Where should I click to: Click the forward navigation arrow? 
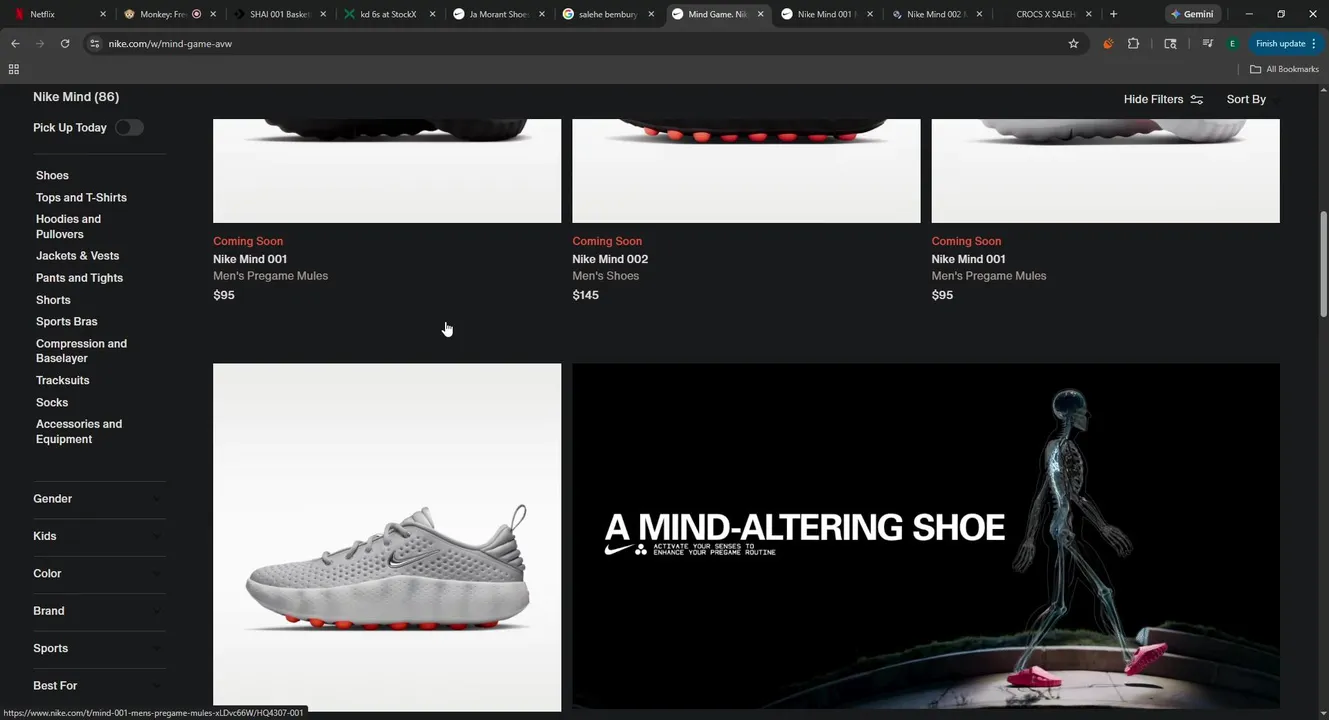point(40,44)
